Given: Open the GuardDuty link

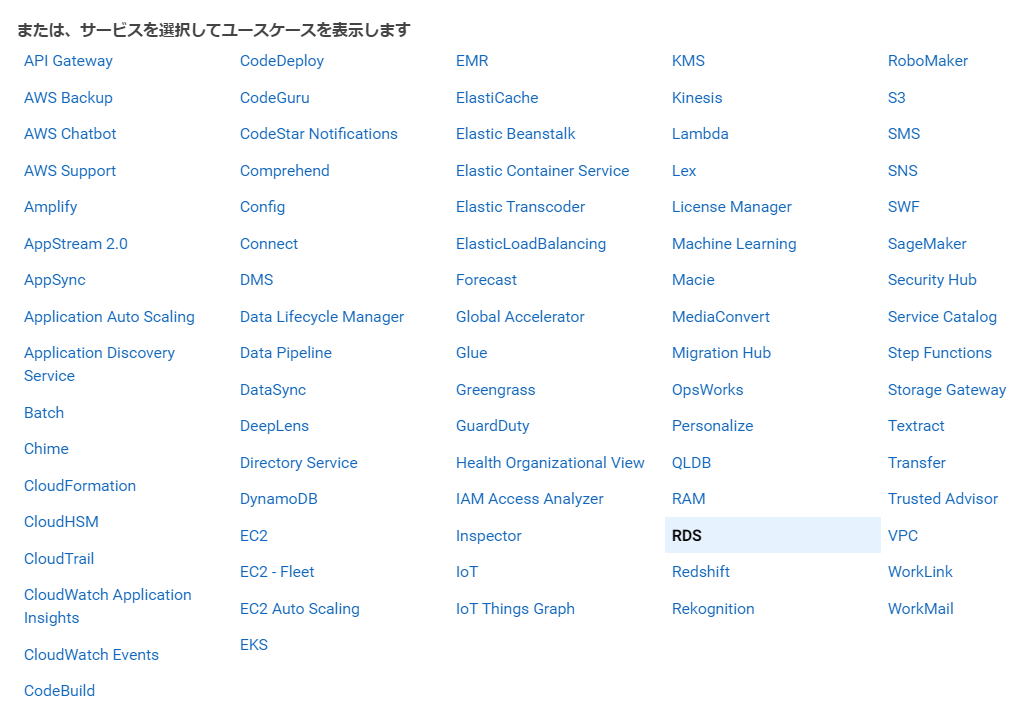Looking at the screenshot, I should pyautogui.click(x=492, y=426).
